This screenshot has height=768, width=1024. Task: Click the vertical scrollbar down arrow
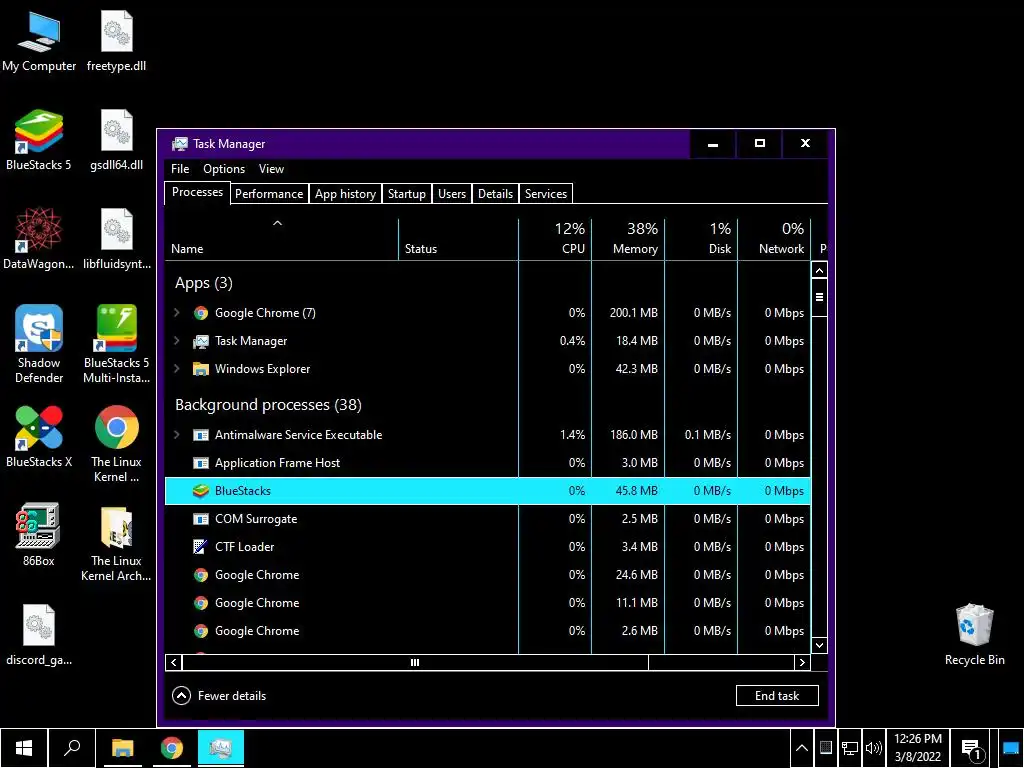(x=819, y=645)
